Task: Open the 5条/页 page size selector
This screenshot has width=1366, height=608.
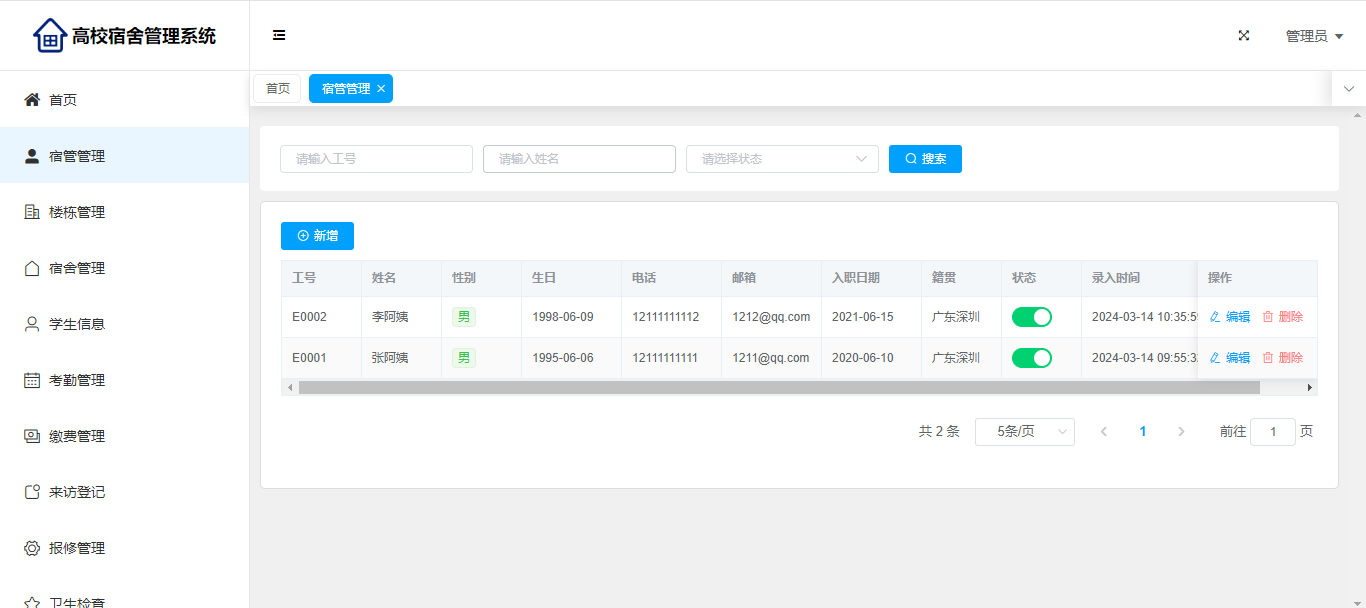Action: click(1024, 432)
